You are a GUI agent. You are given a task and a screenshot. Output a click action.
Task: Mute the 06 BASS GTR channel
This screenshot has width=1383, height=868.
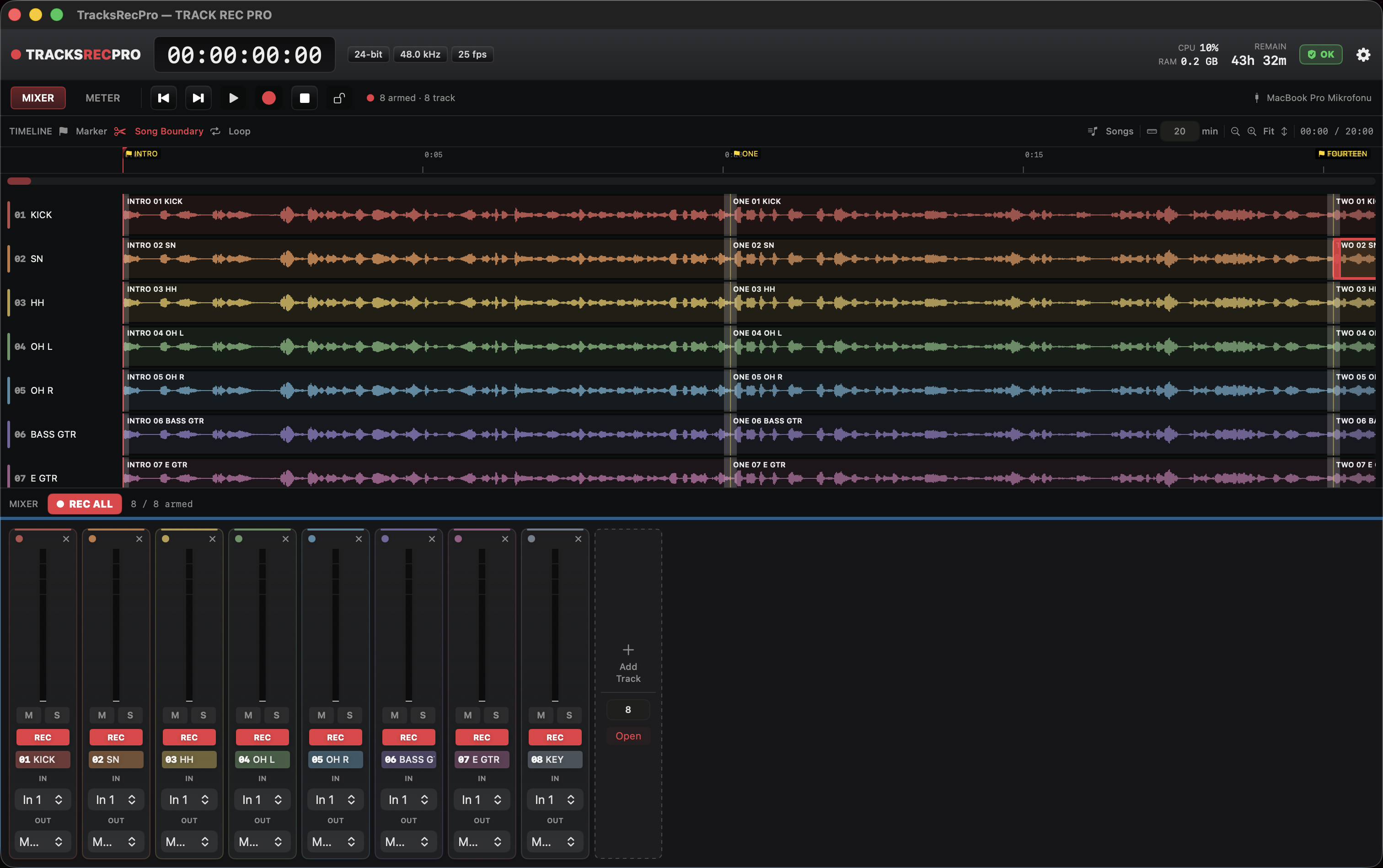click(394, 715)
